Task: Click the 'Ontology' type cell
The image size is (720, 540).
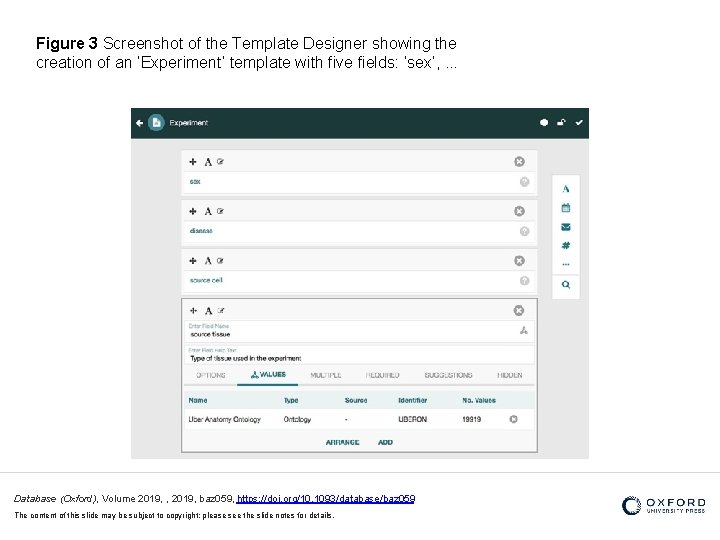Action: click(x=297, y=419)
